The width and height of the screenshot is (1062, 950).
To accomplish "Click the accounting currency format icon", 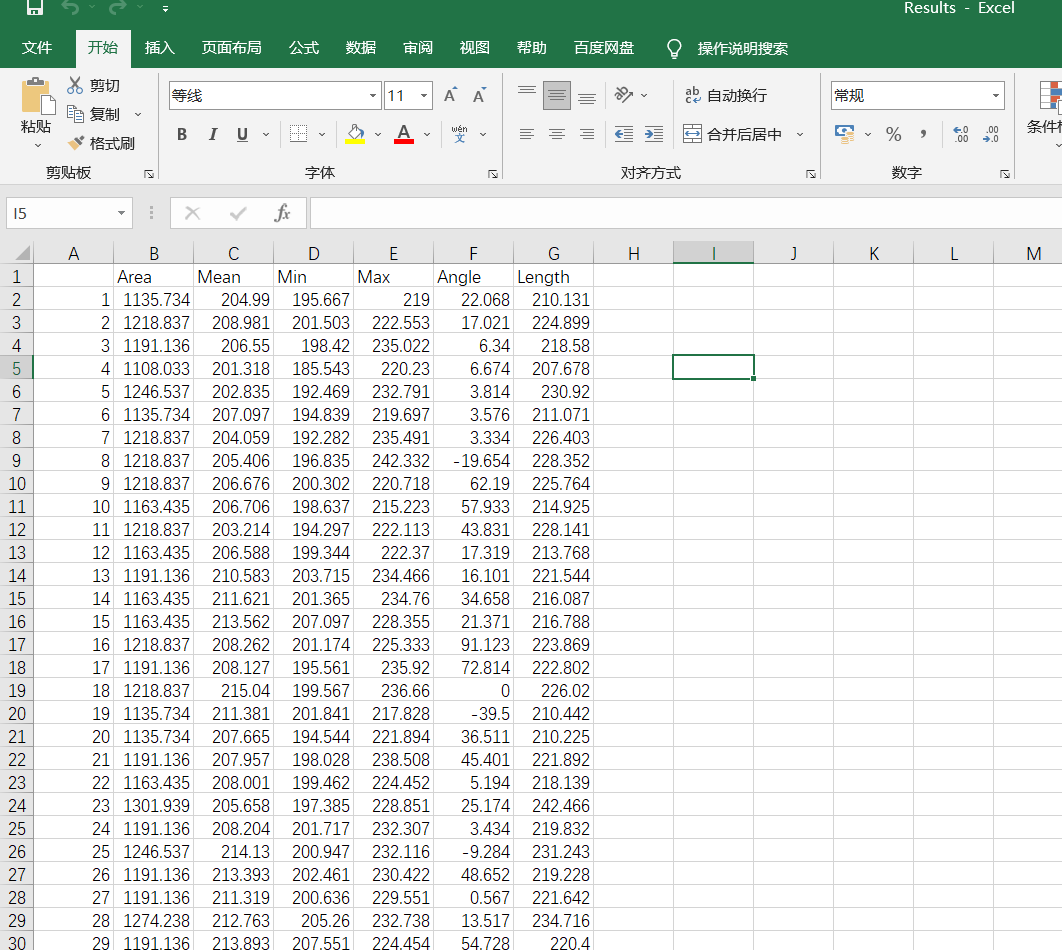I will (844, 134).
